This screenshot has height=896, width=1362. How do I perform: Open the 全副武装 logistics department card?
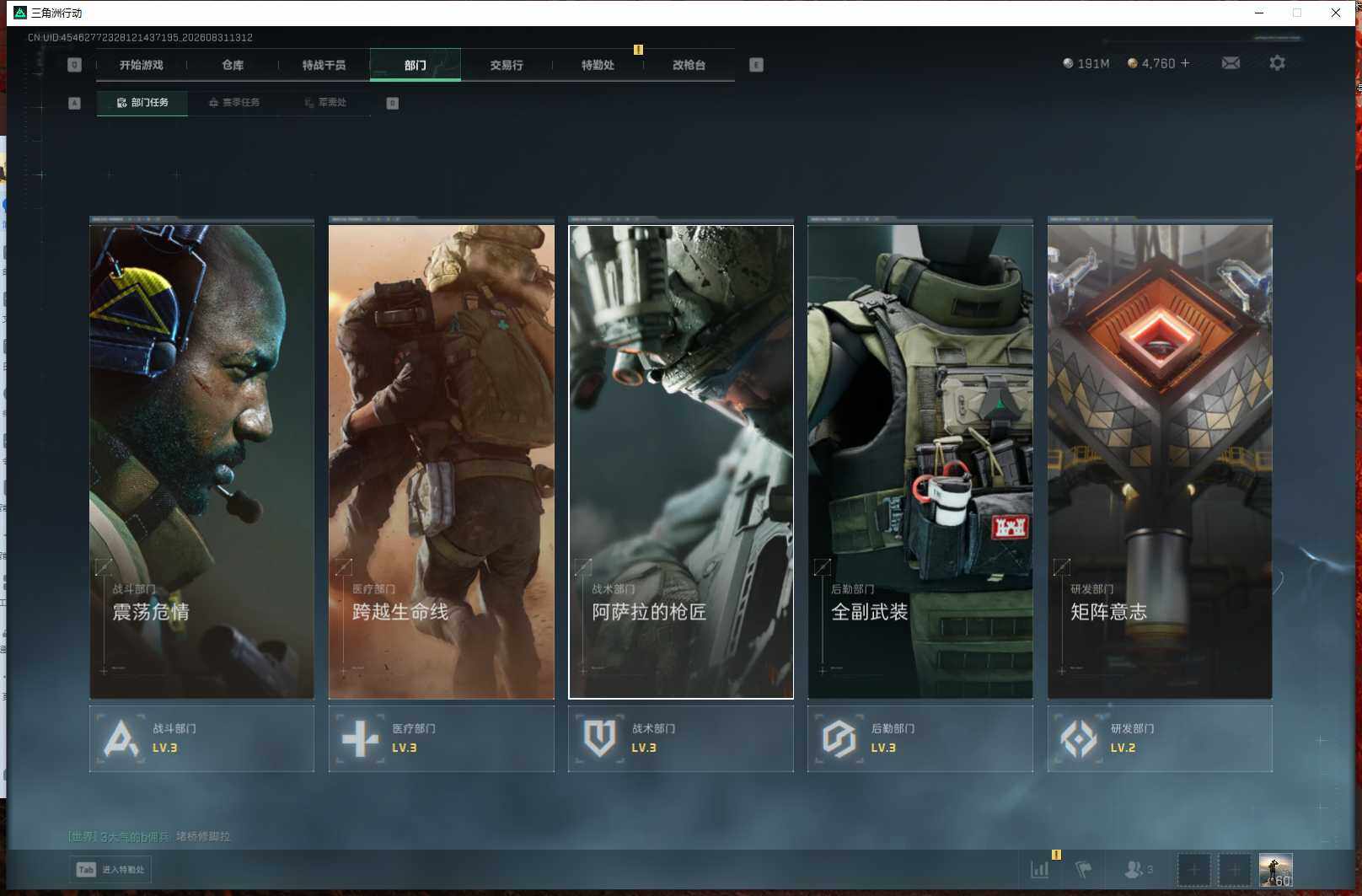pos(920,461)
